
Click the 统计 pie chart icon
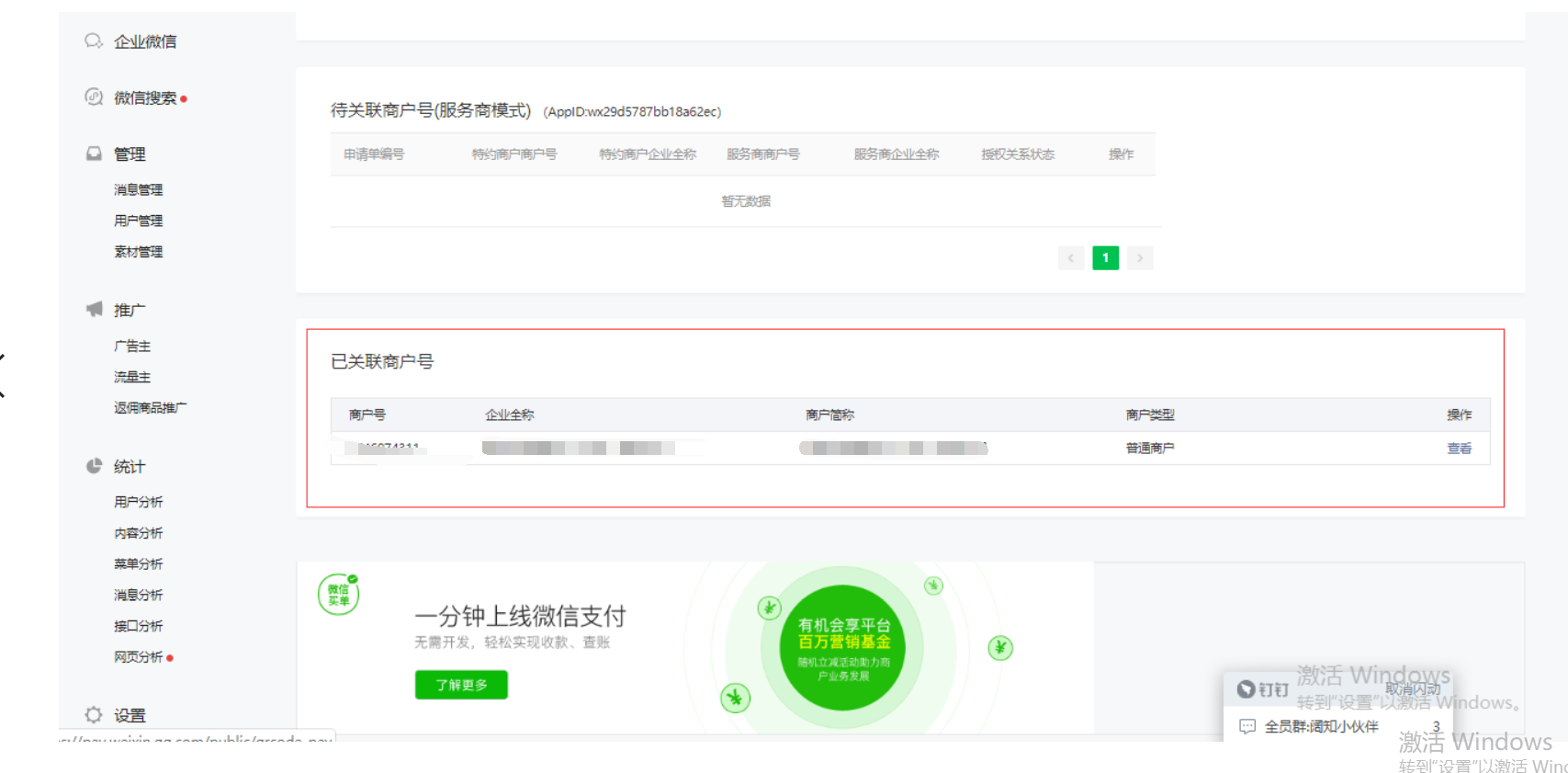93,466
